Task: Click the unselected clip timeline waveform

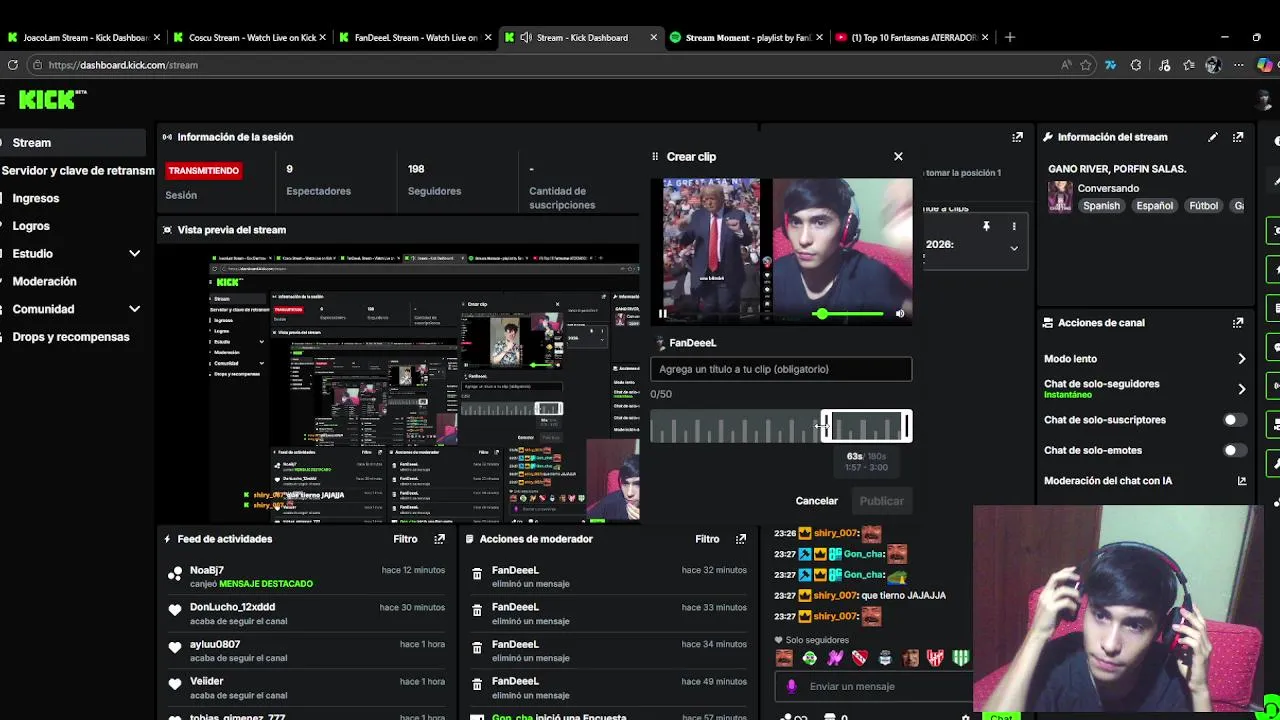Action: tap(735, 428)
